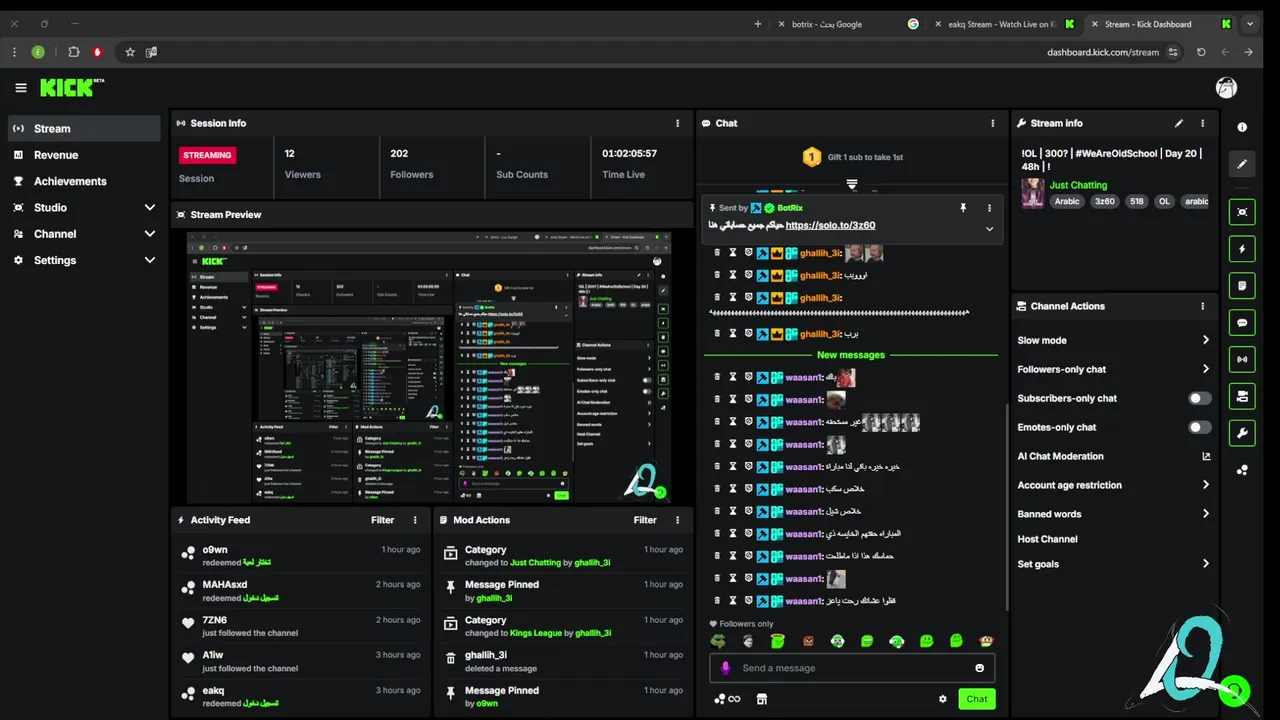
Task: Open Stream Info panel options menu
Action: click(x=1203, y=123)
